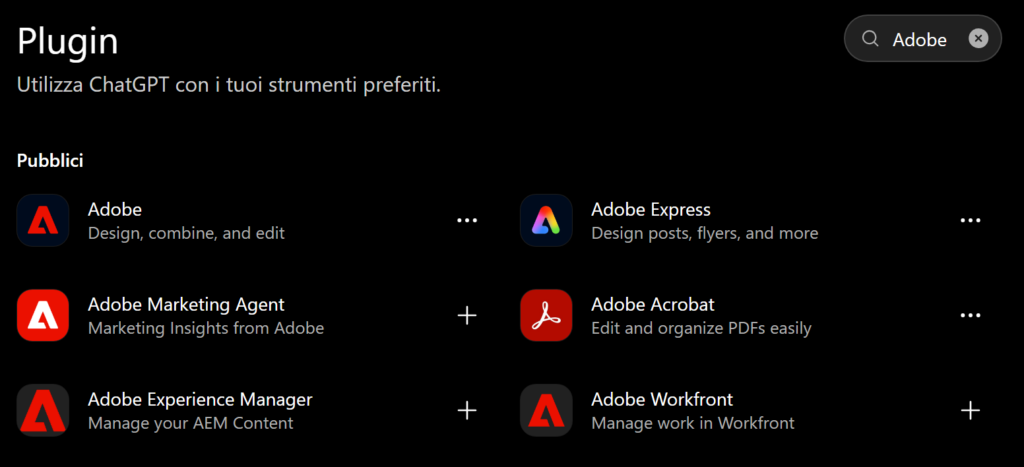The width and height of the screenshot is (1024, 467).
Task: Open the Adobe plugin icon
Action: pos(43,220)
